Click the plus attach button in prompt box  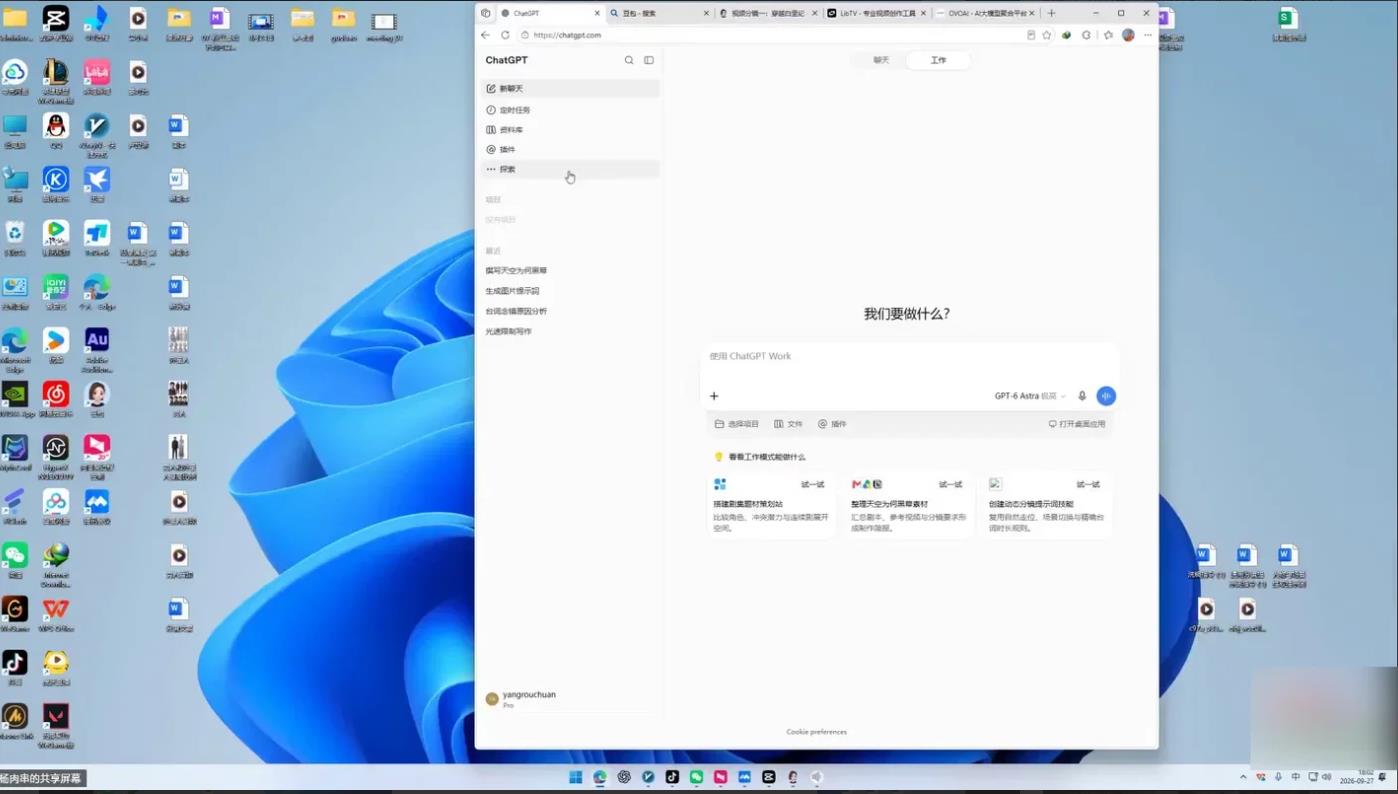714,396
